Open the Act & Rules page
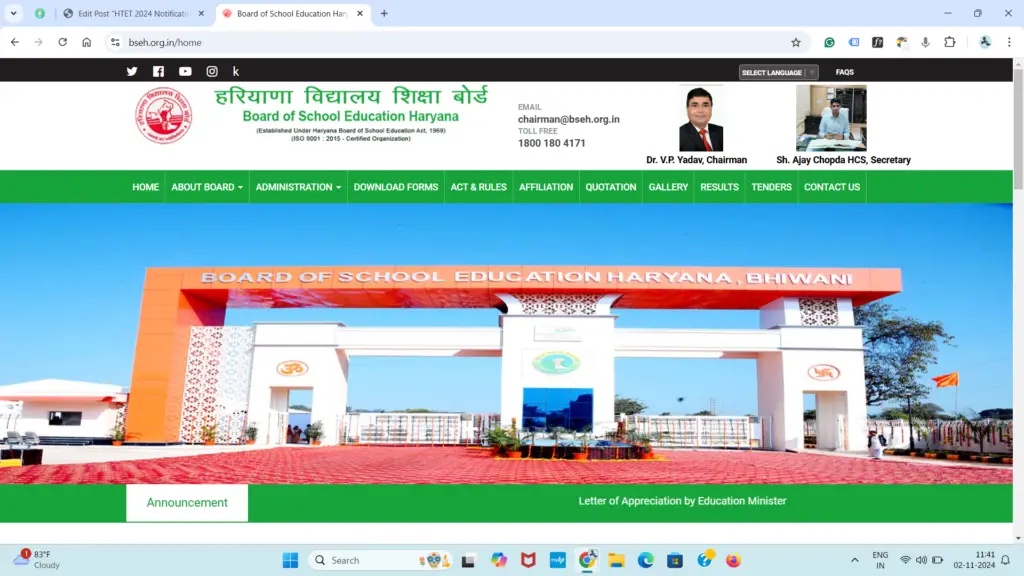Image resolution: width=1024 pixels, height=576 pixels. pos(479,187)
